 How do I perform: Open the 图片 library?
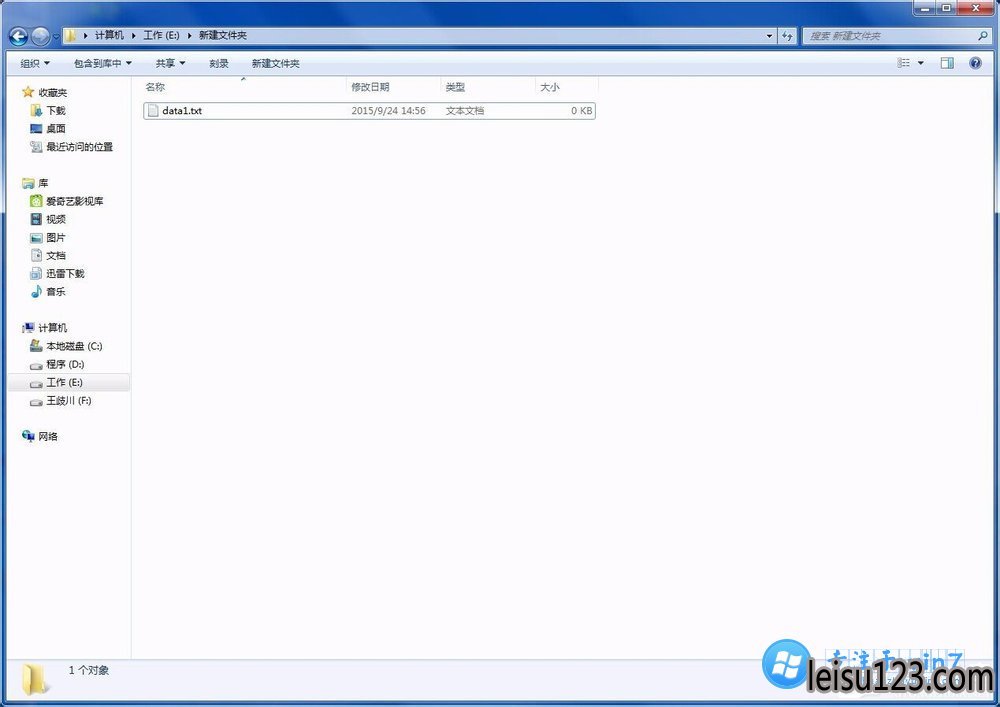point(55,237)
